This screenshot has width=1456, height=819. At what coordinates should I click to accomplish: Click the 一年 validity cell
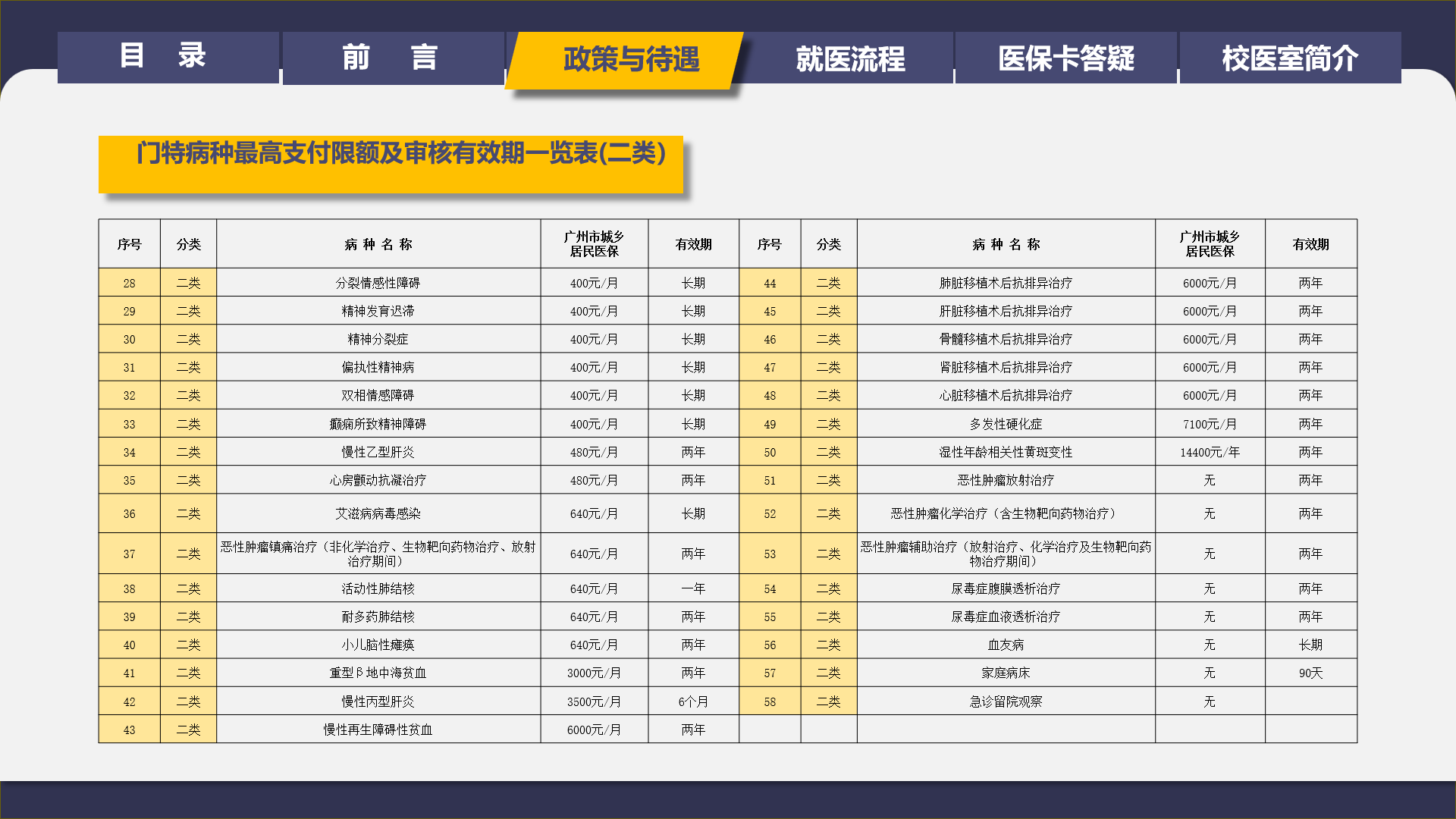[x=694, y=588]
